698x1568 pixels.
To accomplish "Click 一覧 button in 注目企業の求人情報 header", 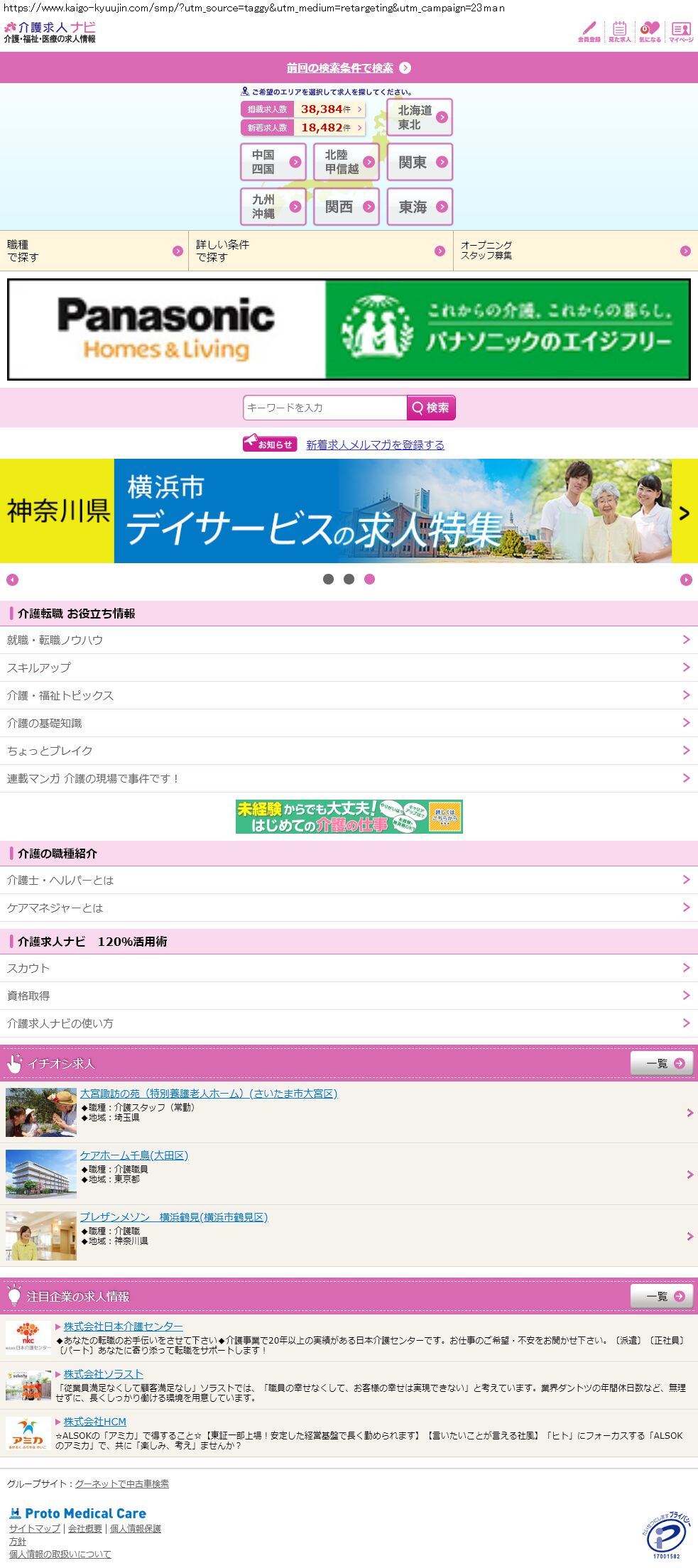I will (662, 1296).
